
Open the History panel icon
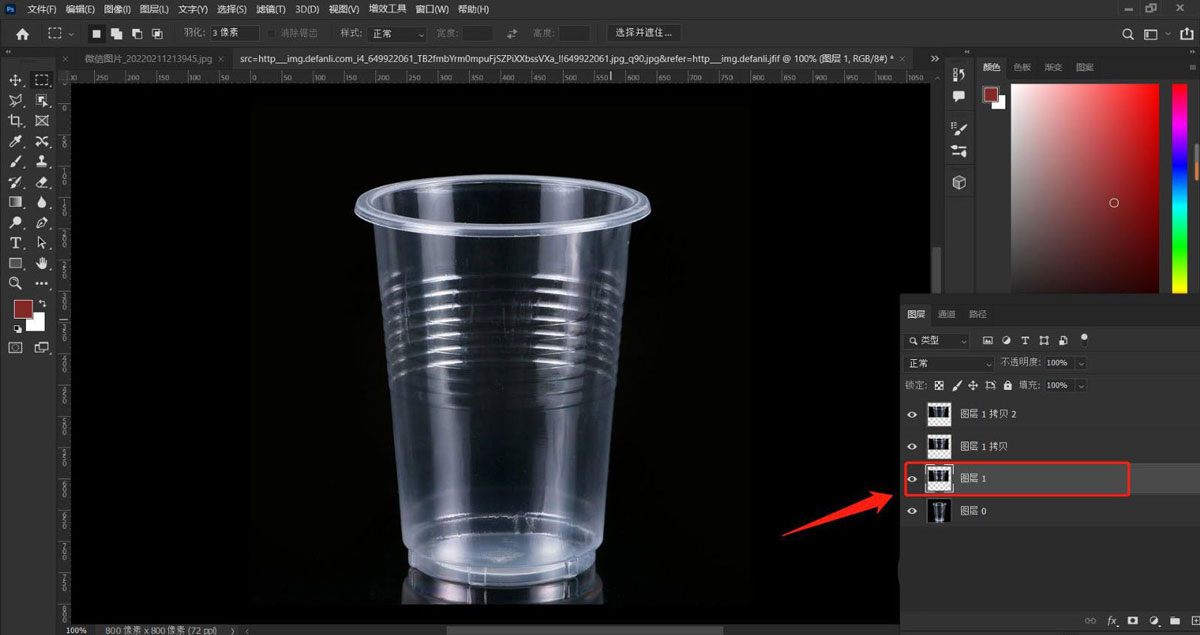click(x=959, y=75)
